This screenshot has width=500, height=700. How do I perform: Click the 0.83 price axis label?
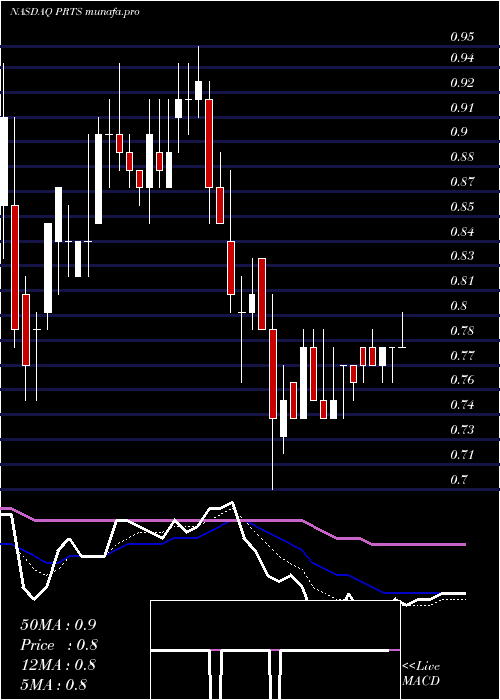pos(462,256)
